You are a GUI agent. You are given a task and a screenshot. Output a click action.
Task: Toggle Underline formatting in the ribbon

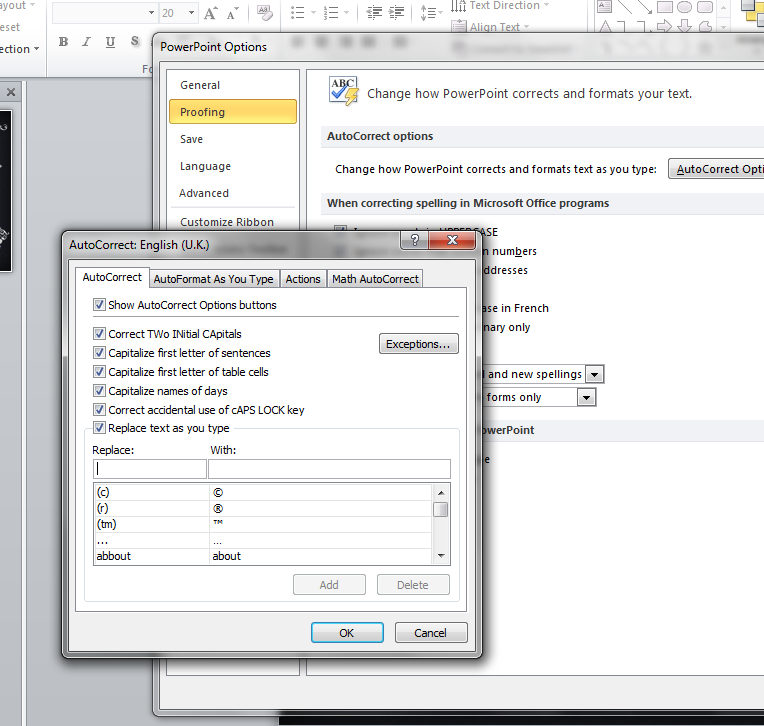111,42
